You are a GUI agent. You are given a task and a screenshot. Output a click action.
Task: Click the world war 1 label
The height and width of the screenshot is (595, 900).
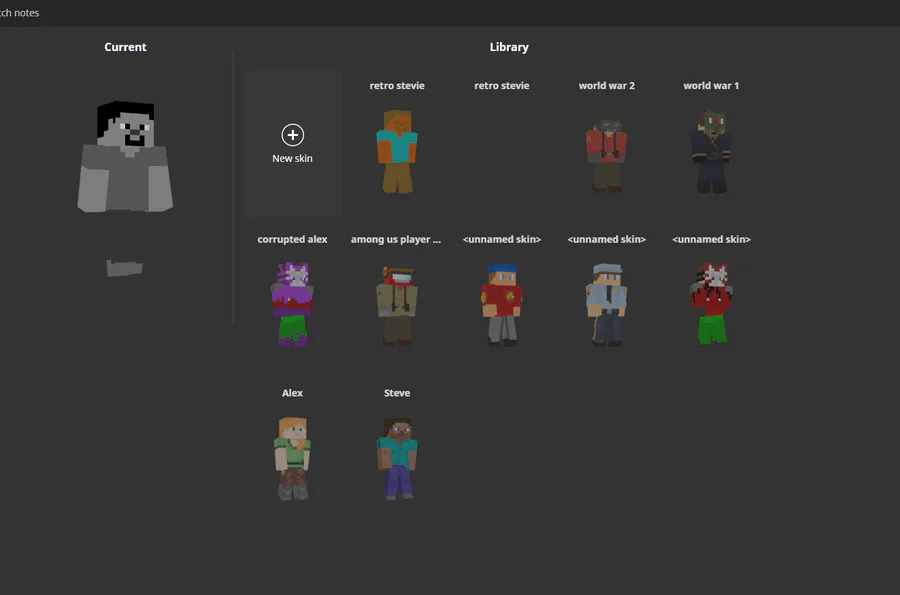coord(711,85)
